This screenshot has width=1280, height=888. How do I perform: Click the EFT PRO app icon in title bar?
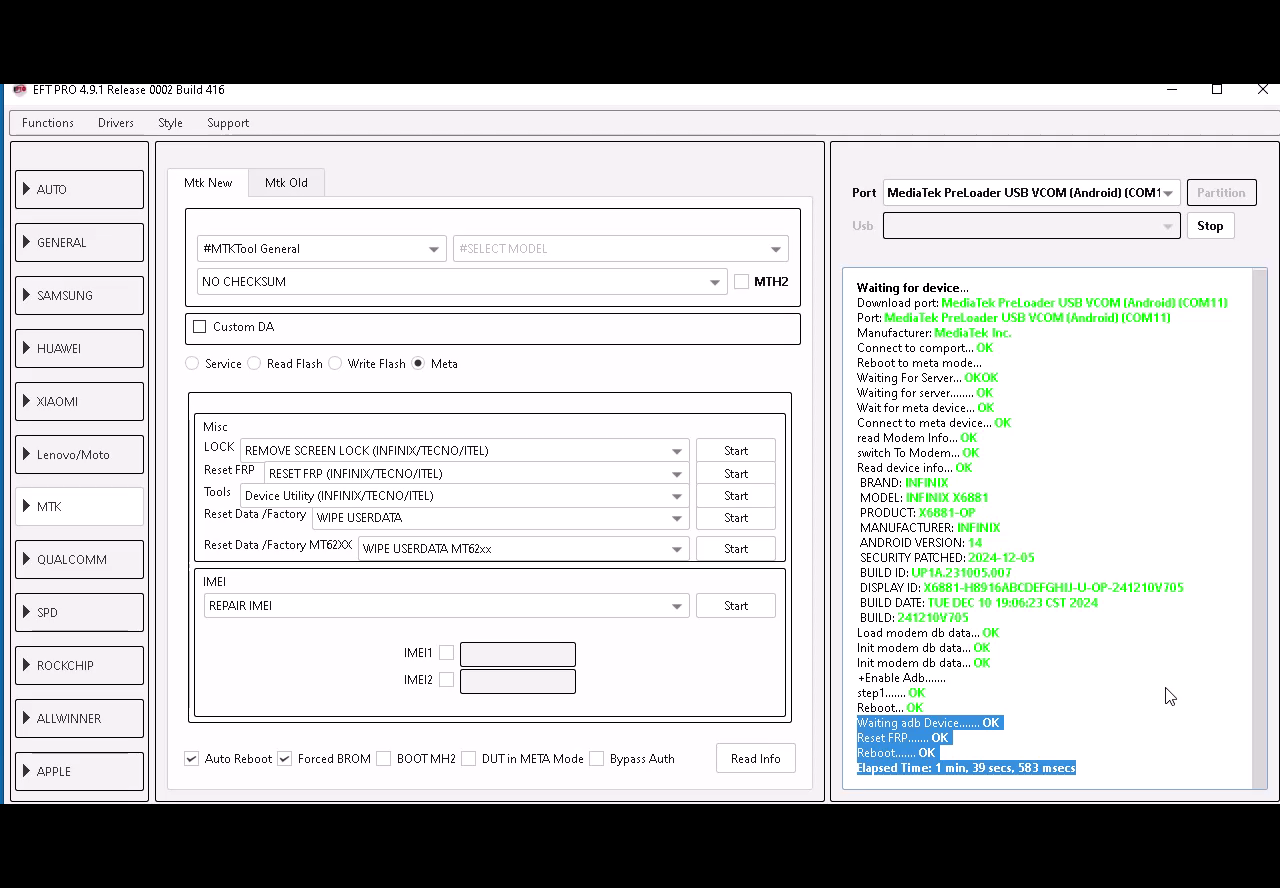pos(19,90)
